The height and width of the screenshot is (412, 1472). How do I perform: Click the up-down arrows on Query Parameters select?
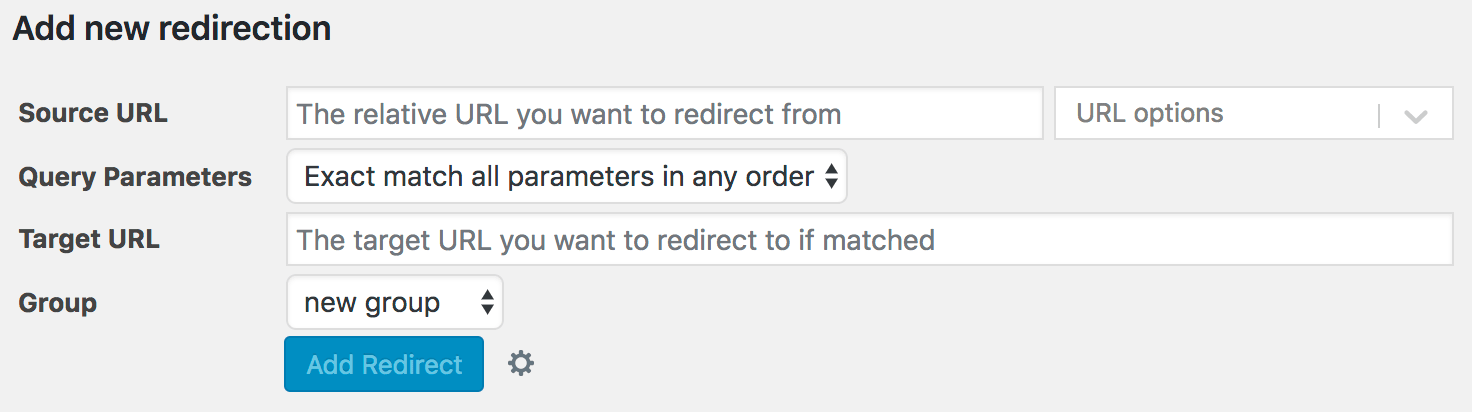pos(831,177)
